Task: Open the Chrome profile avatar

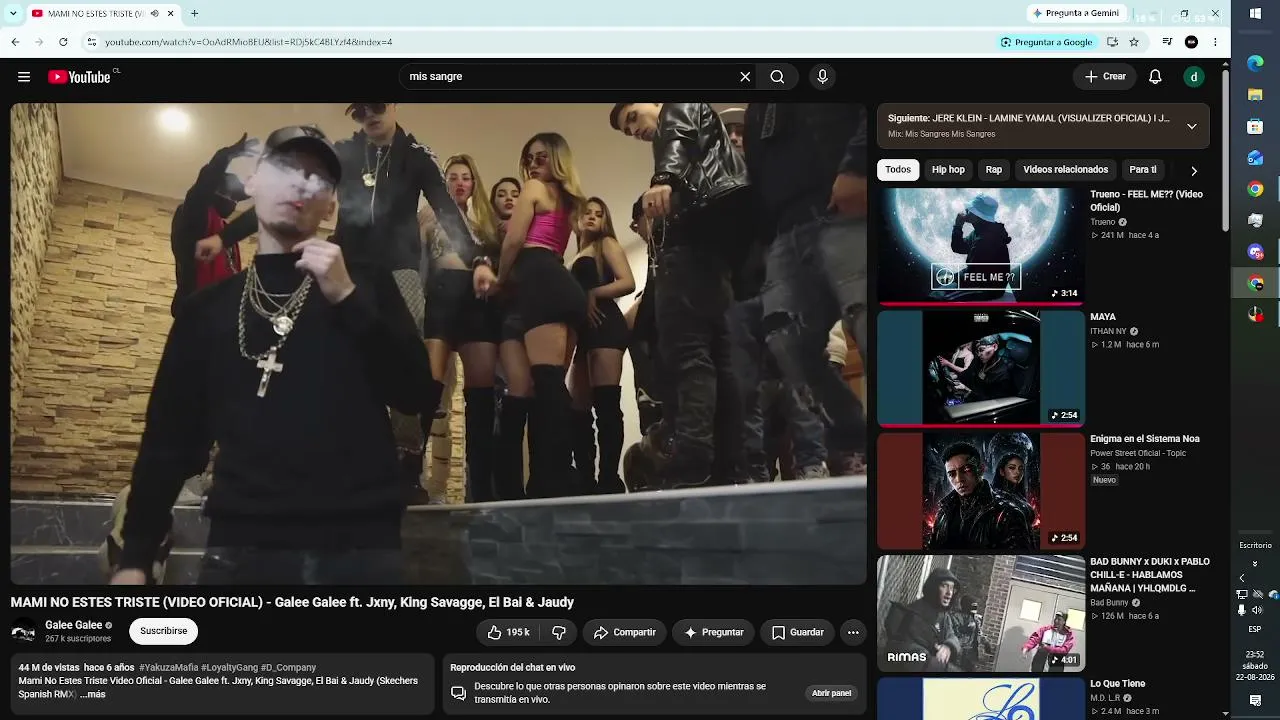Action: pos(1191,42)
